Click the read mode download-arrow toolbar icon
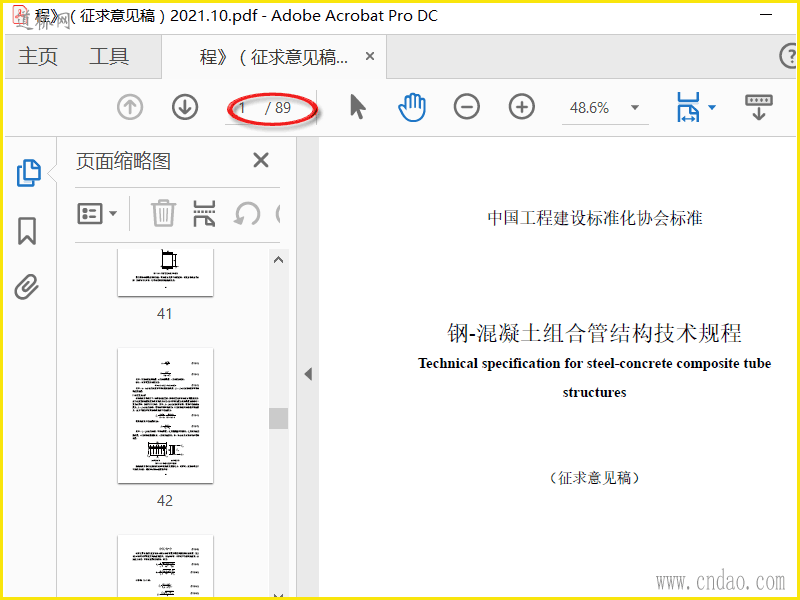Image resolution: width=800 pixels, height=600 pixels. coord(759,107)
